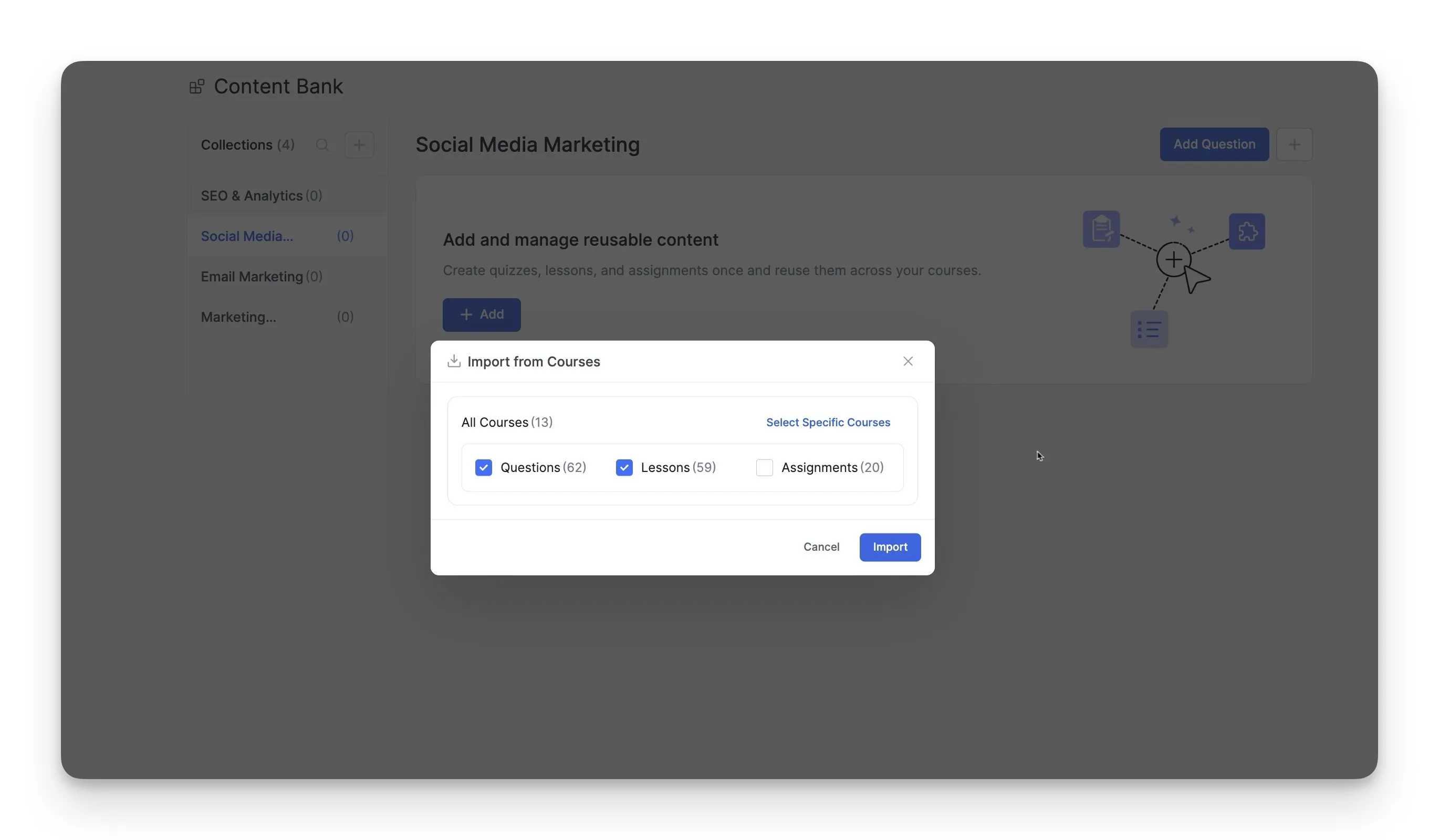Click the Add Question button
Screen dimensions: 1439x840
click(x=1214, y=144)
